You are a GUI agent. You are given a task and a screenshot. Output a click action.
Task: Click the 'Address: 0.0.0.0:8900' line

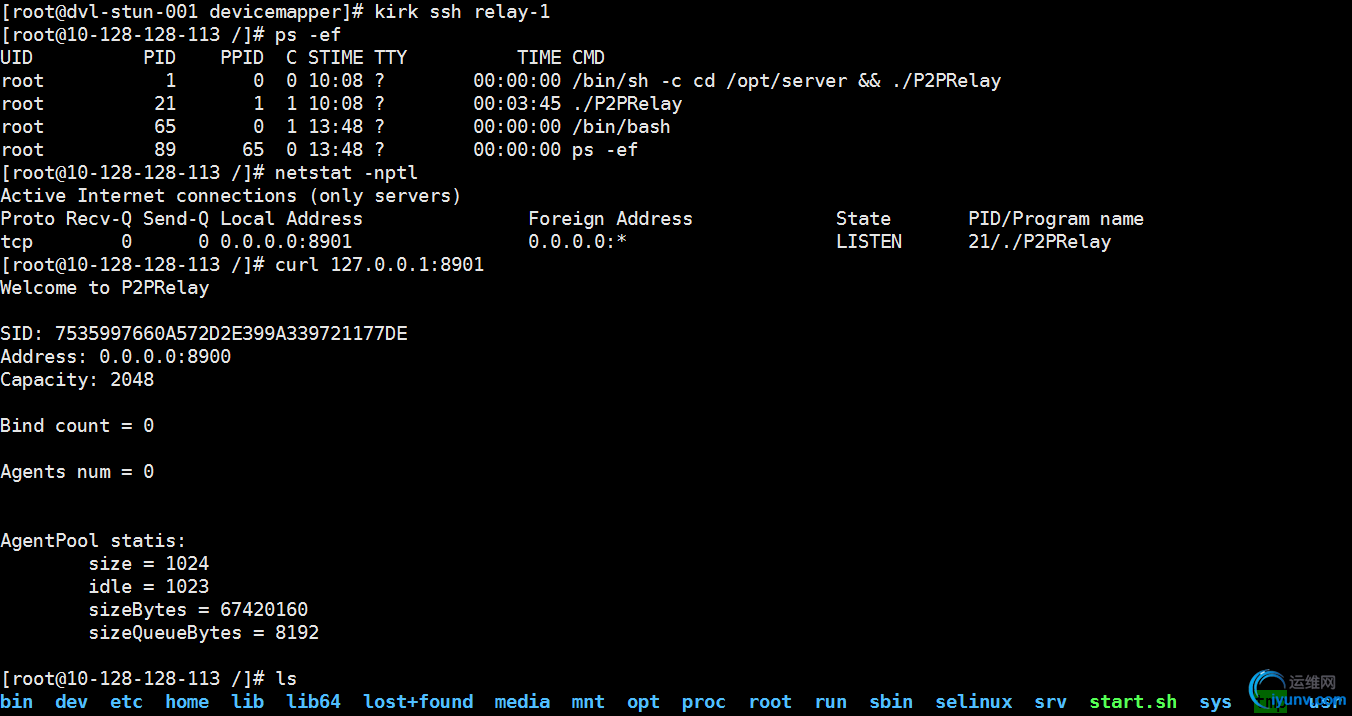click(x=116, y=357)
